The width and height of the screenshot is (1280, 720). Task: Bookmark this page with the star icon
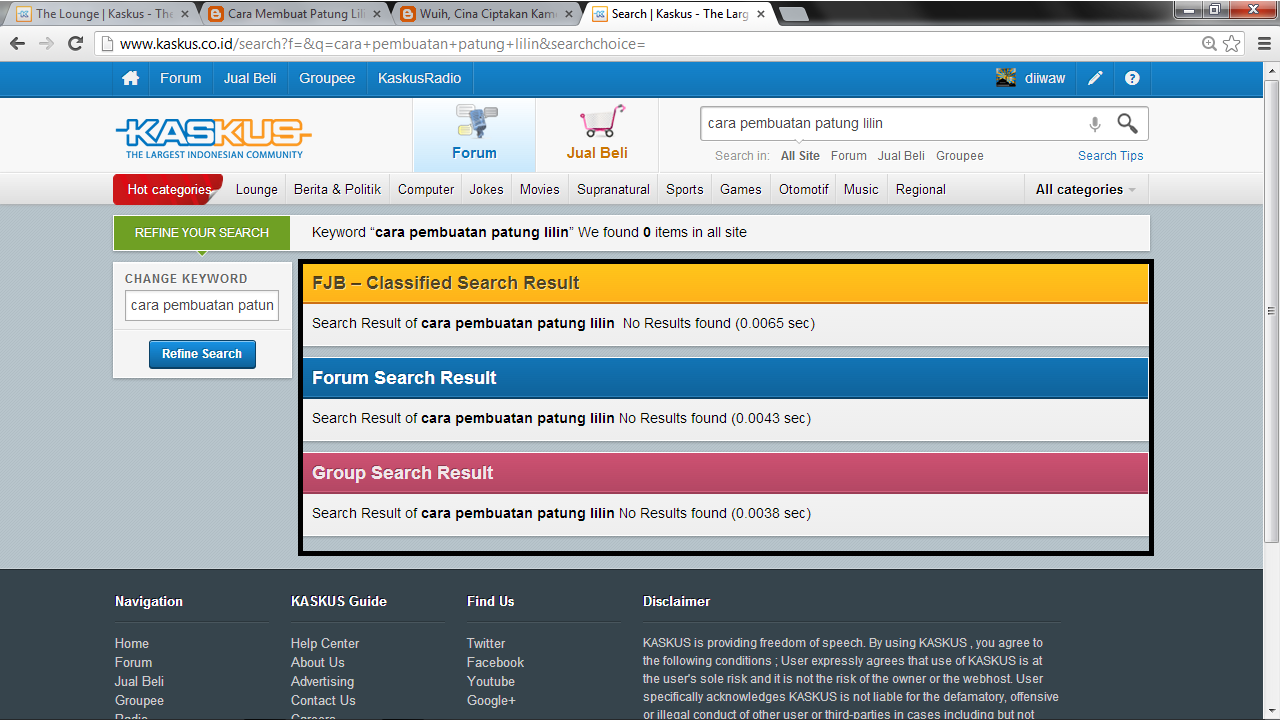point(1232,44)
